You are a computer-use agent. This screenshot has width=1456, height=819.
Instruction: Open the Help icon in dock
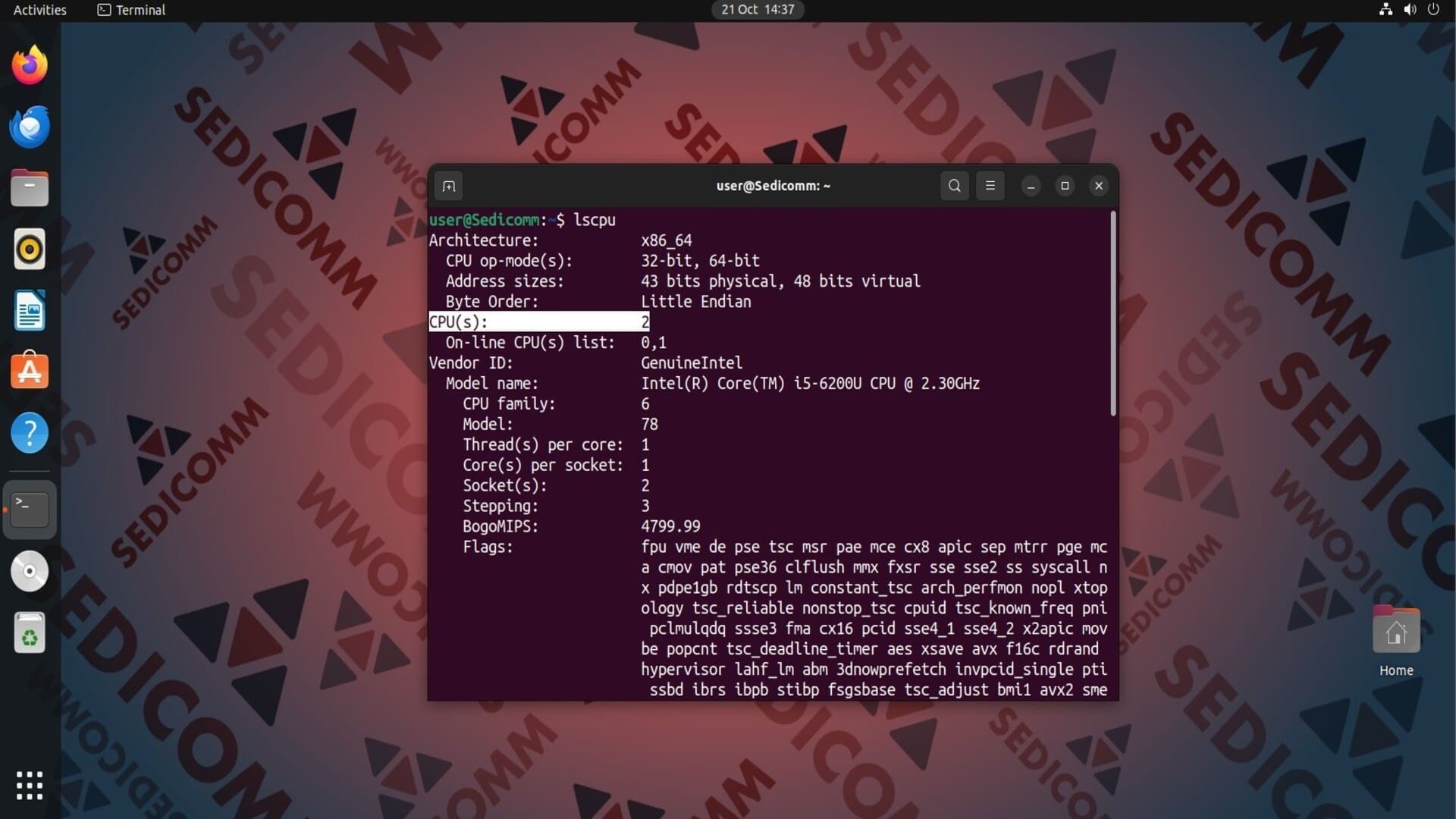(x=30, y=433)
